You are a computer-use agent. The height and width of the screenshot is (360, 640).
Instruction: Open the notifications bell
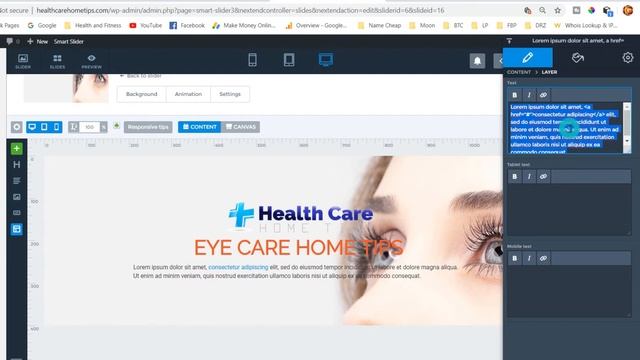[477, 61]
